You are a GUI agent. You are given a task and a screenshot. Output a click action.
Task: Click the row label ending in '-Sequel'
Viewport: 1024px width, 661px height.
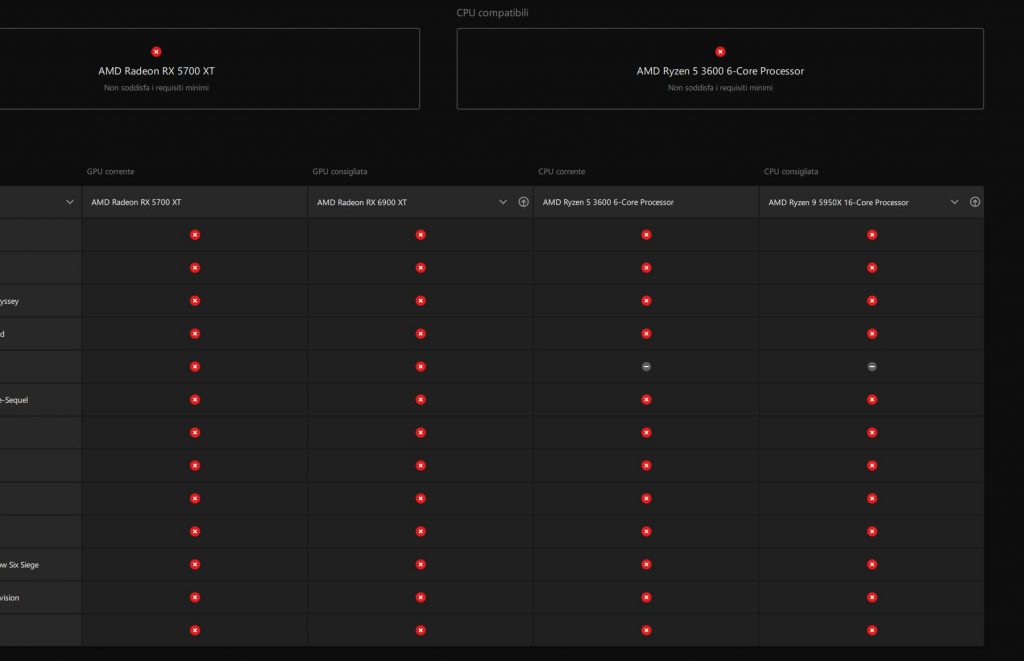[14, 400]
